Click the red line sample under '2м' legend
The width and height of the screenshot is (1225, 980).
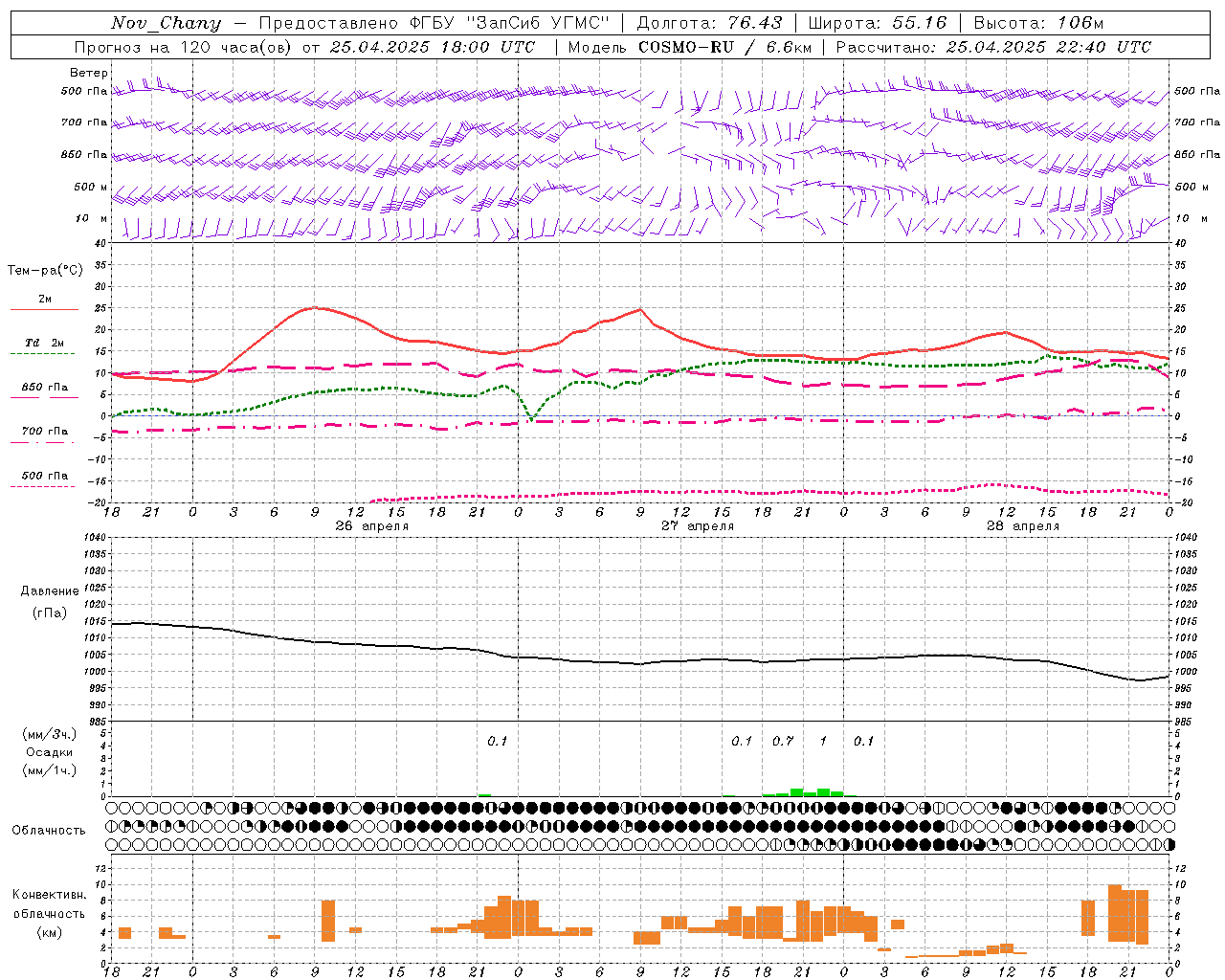pos(44,309)
